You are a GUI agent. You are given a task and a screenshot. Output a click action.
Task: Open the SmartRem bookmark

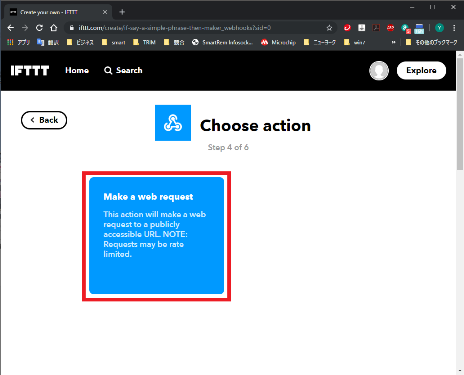(222, 42)
